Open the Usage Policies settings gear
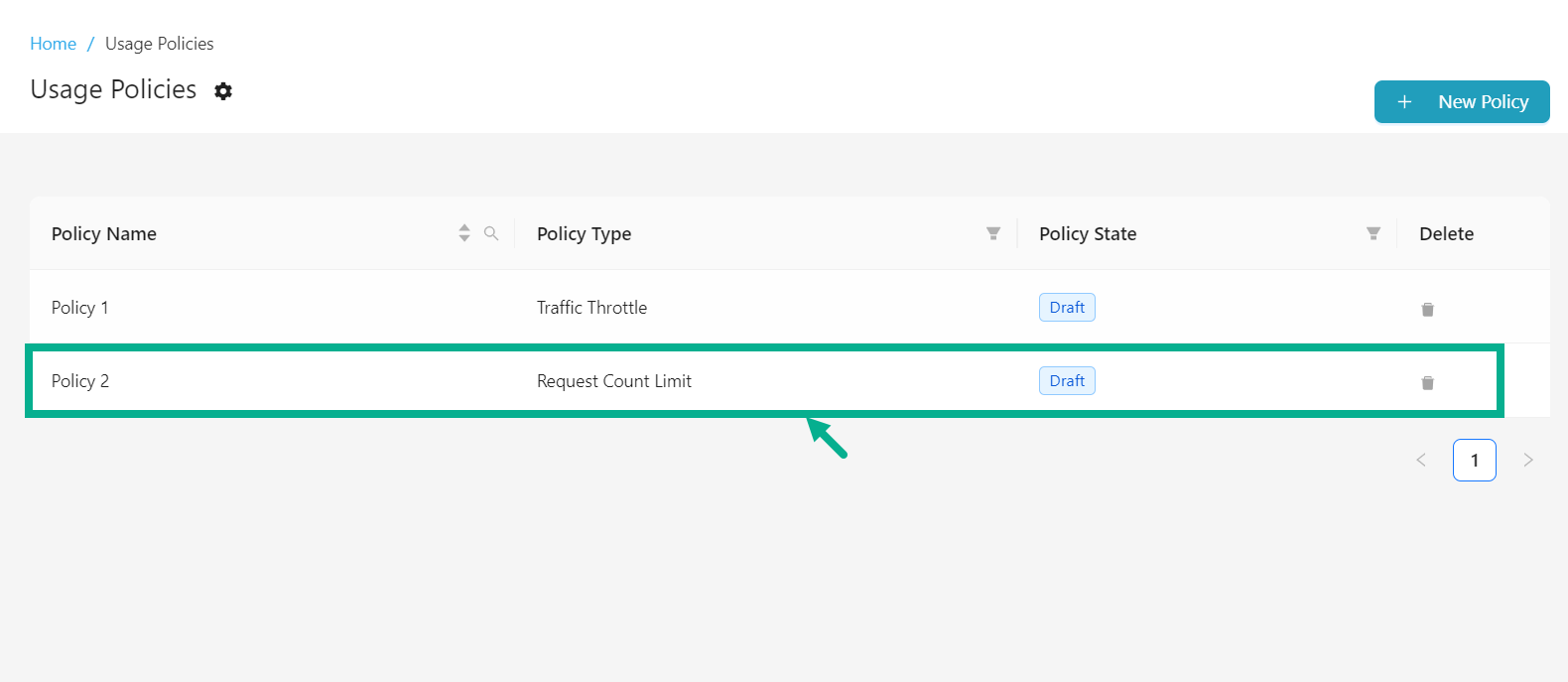This screenshot has width=1568, height=682. pos(223,91)
